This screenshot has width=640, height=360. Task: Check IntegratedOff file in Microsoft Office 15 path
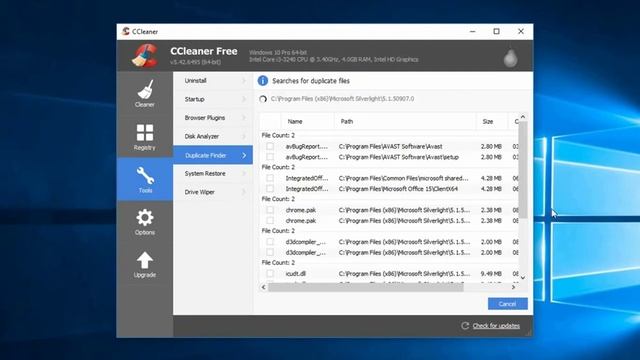[x=270, y=189]
